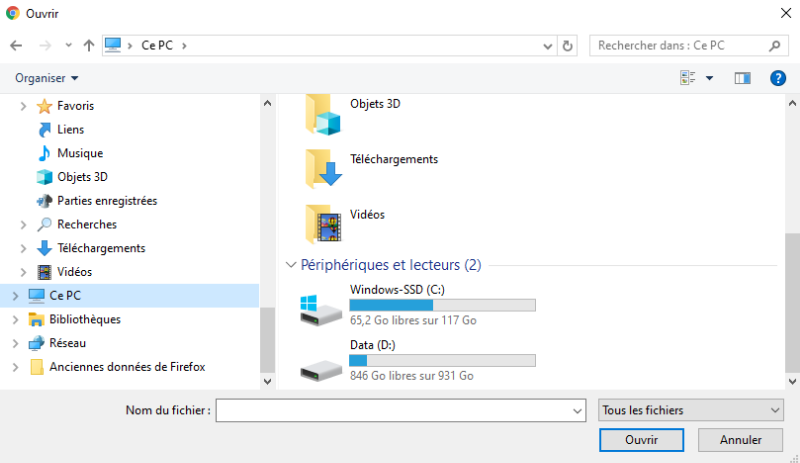This screenshot has height=463, width=800.
Task: Click the computer icon in address bar
Action: coord(113,45)
